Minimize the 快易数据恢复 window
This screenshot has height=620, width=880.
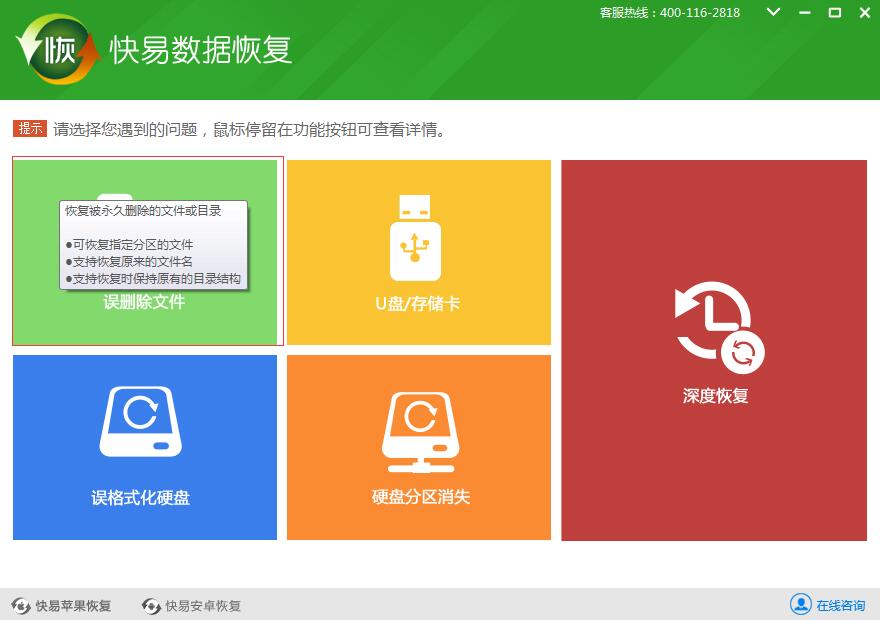pyautogui.click(x=805, y=12)
